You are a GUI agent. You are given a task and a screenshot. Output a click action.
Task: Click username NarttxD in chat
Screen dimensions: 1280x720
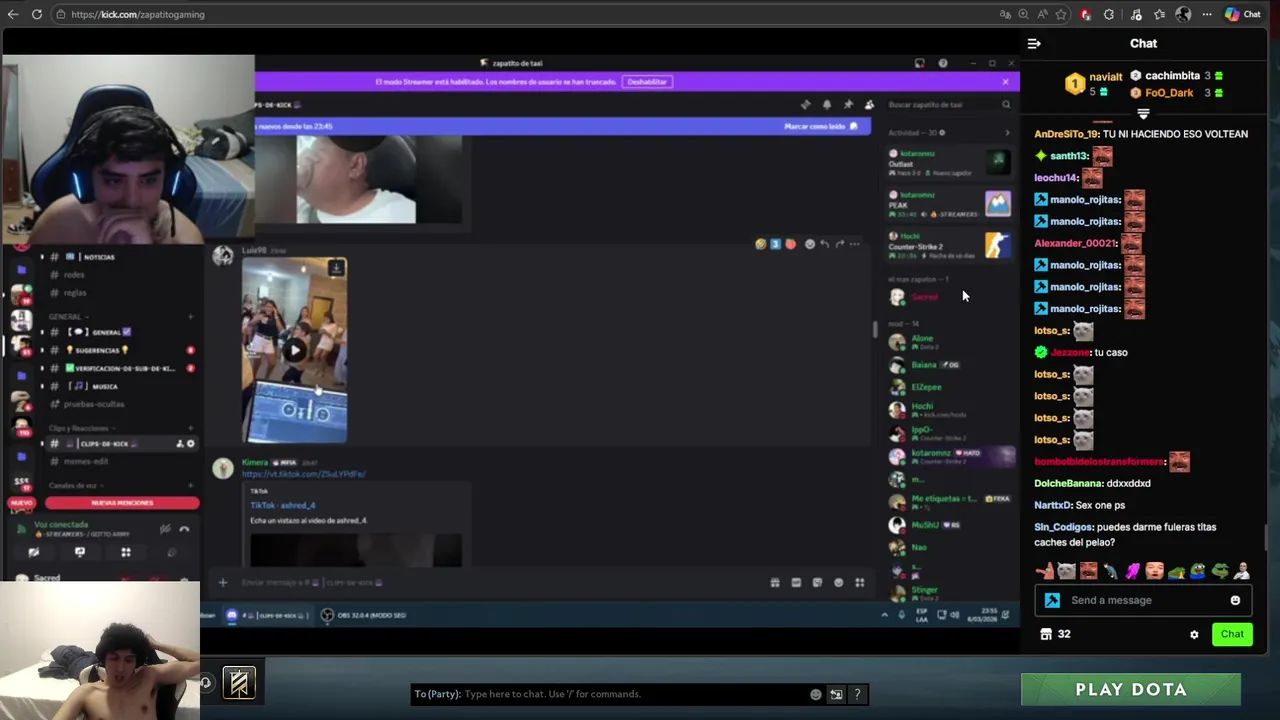pos(1052,505)
